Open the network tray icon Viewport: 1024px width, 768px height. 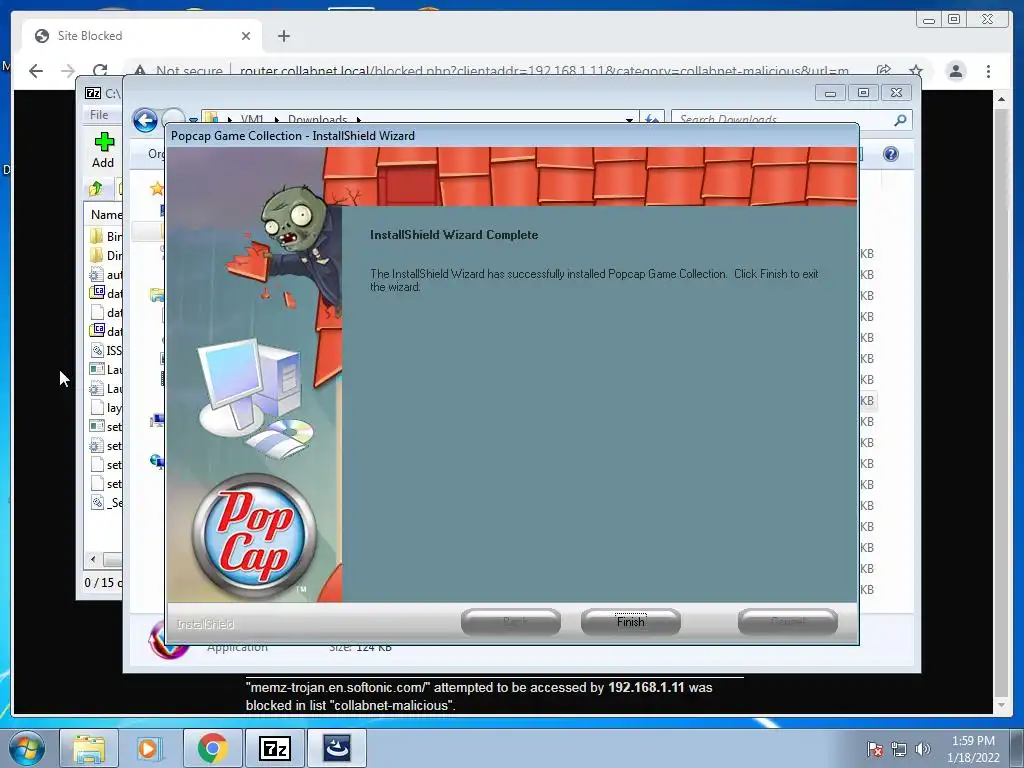[x=899, y=749]
